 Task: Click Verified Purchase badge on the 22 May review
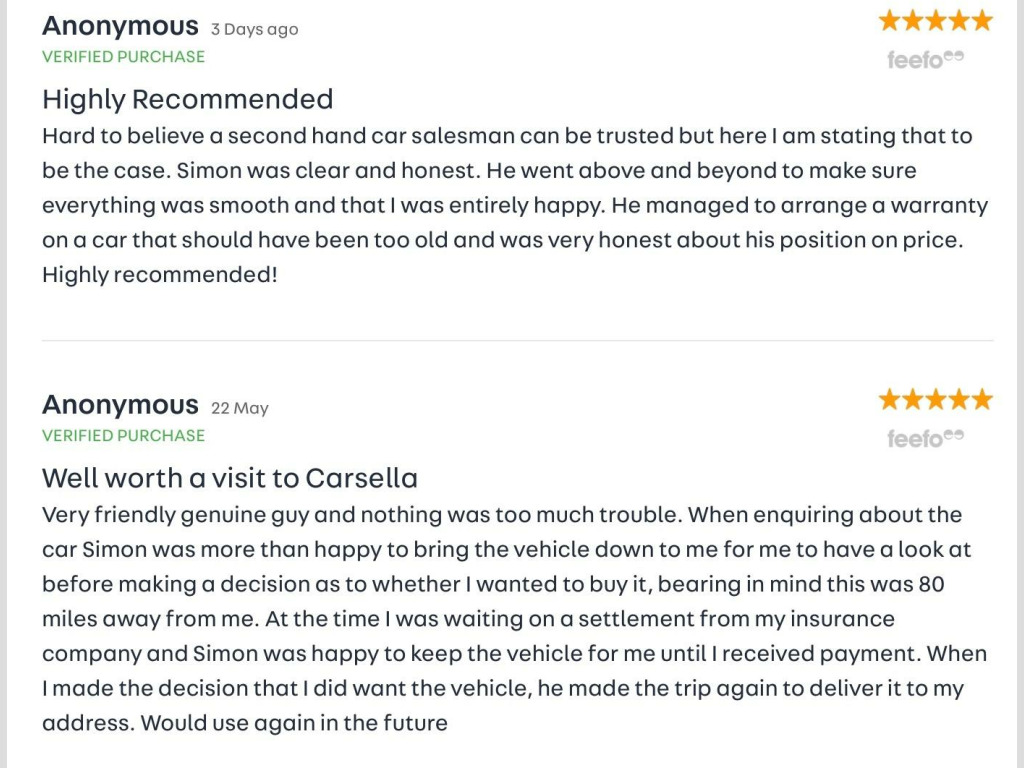123,436
